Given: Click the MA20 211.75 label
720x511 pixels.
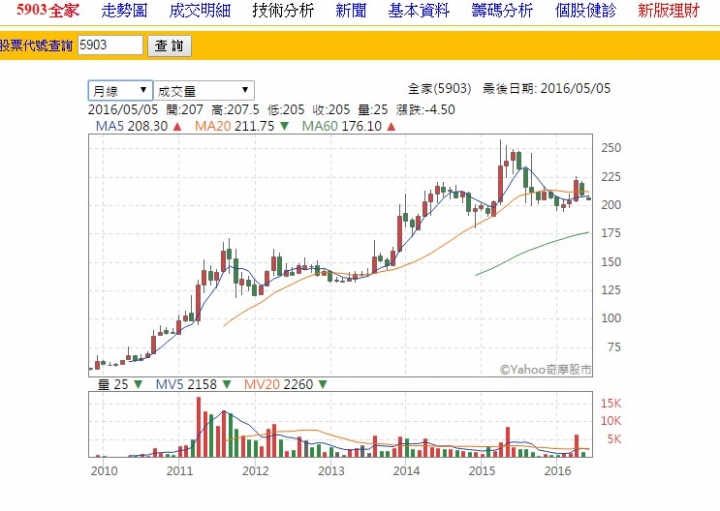Looking at the screenshot, I should point(234,126).
